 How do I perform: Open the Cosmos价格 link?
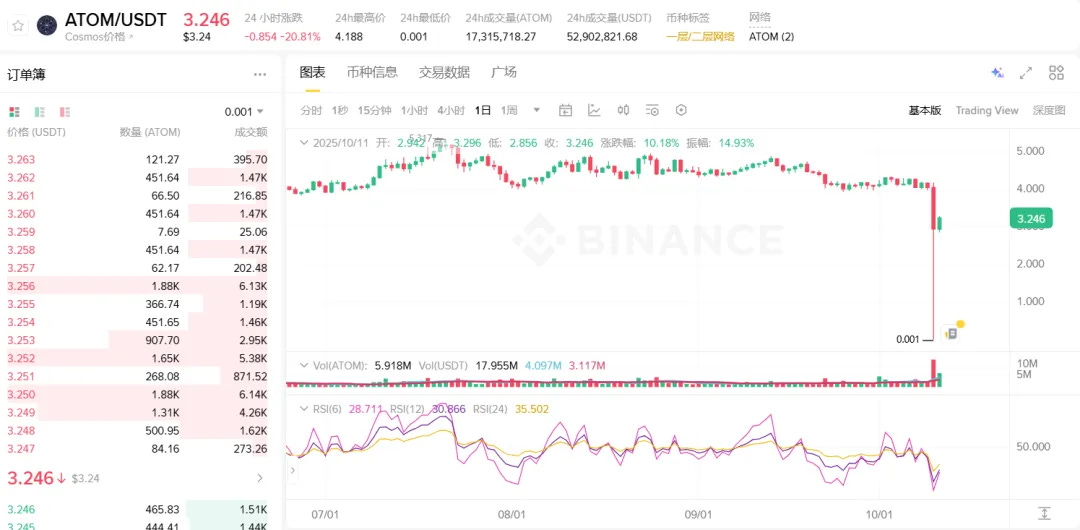tap(99, 37)
